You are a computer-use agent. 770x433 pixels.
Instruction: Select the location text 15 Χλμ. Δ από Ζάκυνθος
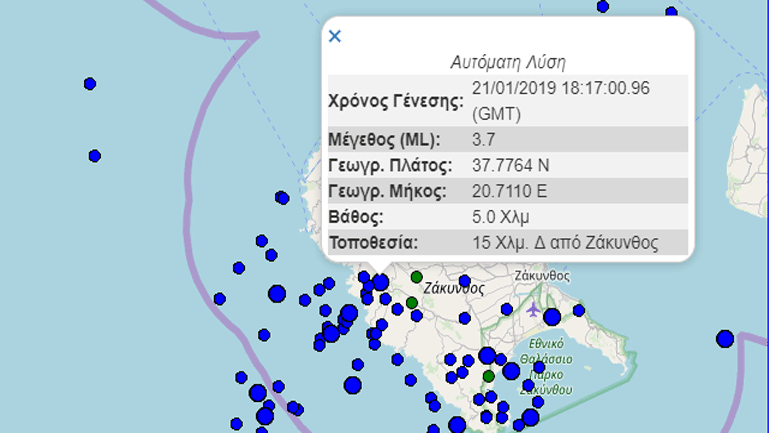coord(565,243)
